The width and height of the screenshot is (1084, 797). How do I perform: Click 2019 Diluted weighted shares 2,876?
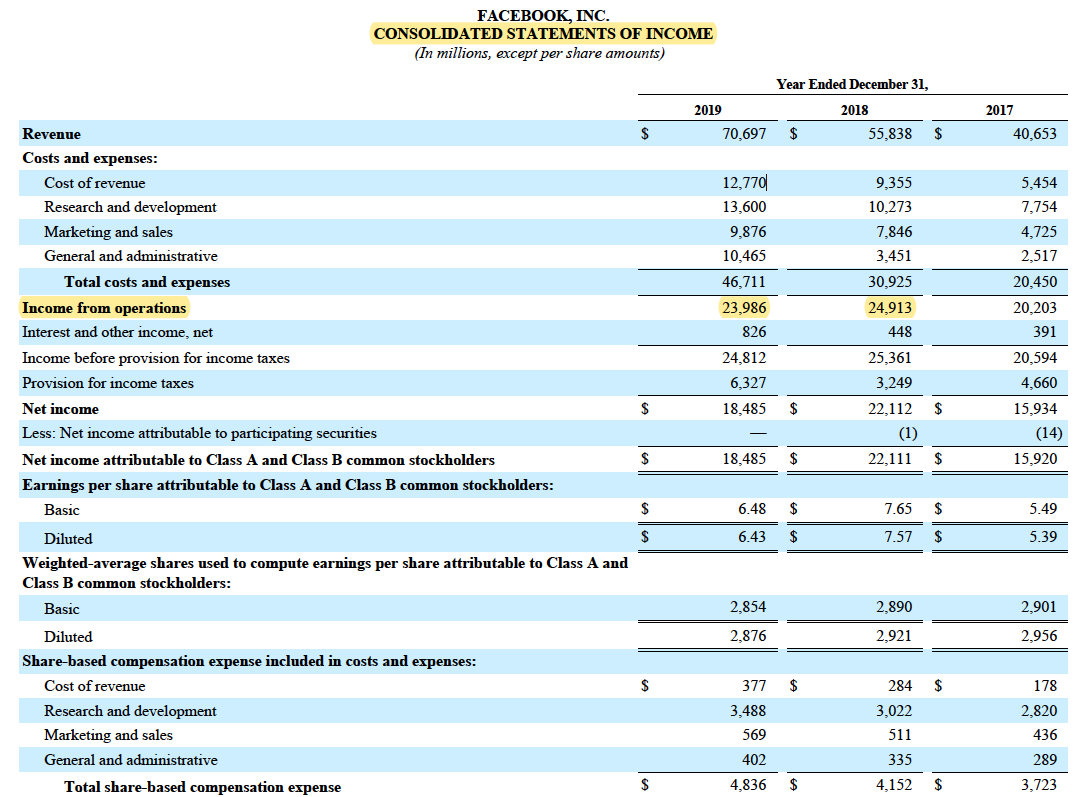[748, 635]
